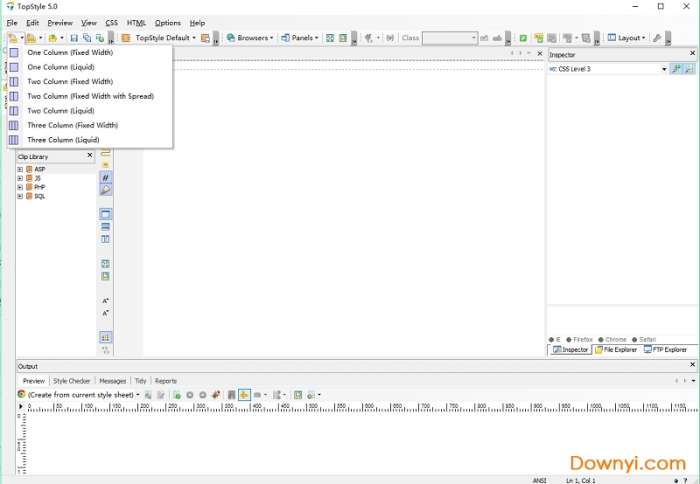Click the Class input field in the toolbar

448,38
